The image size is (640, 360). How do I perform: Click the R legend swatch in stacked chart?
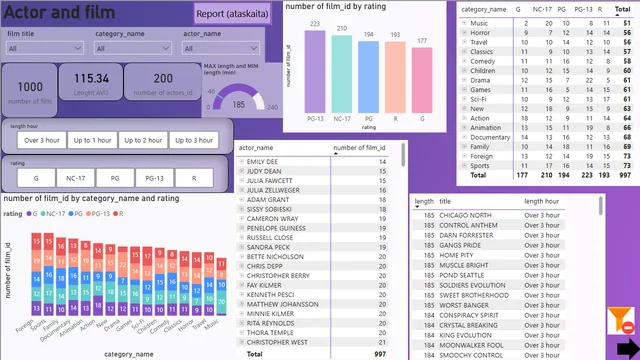click(x=116, y=213)
